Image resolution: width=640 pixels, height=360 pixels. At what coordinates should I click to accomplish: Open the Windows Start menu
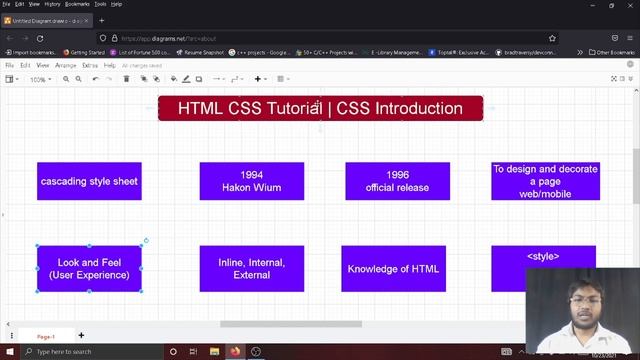10,351
